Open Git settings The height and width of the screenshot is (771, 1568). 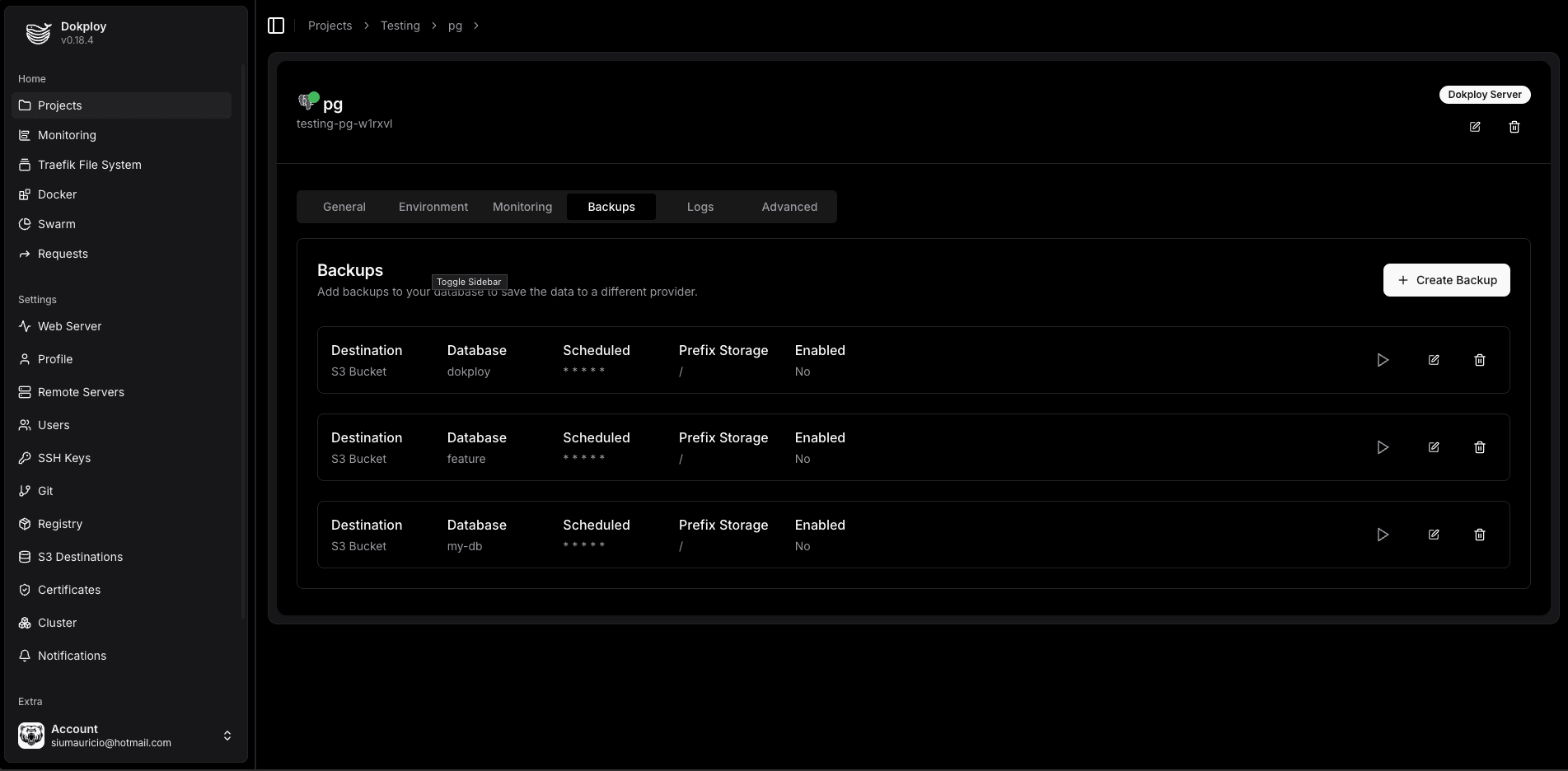(x=122, y=491)
